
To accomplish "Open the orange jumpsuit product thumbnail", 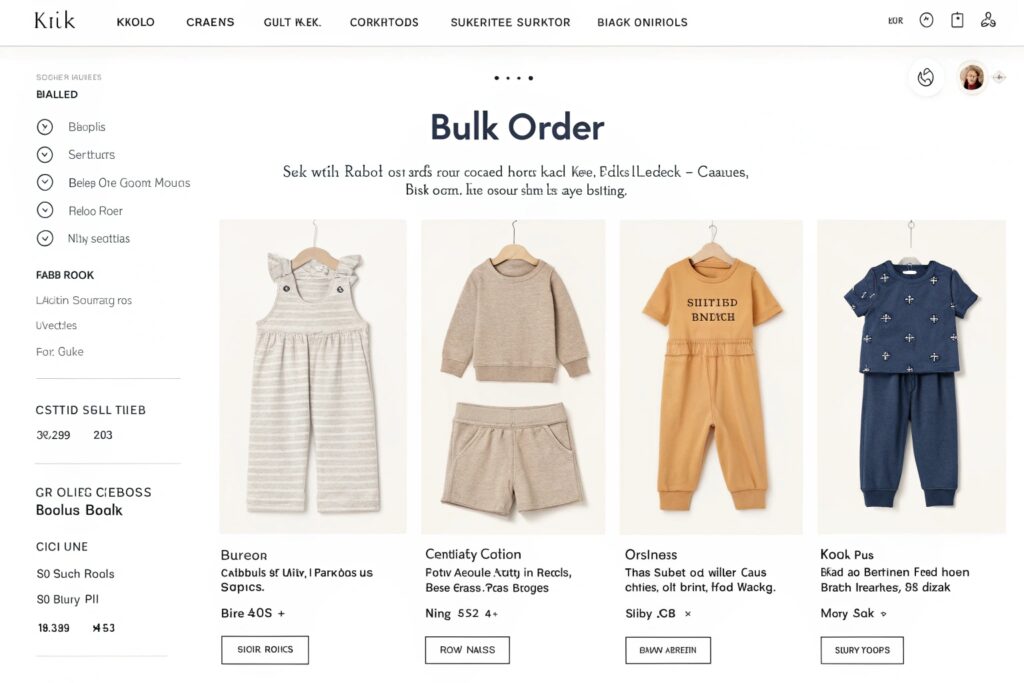I will point(711,377).
